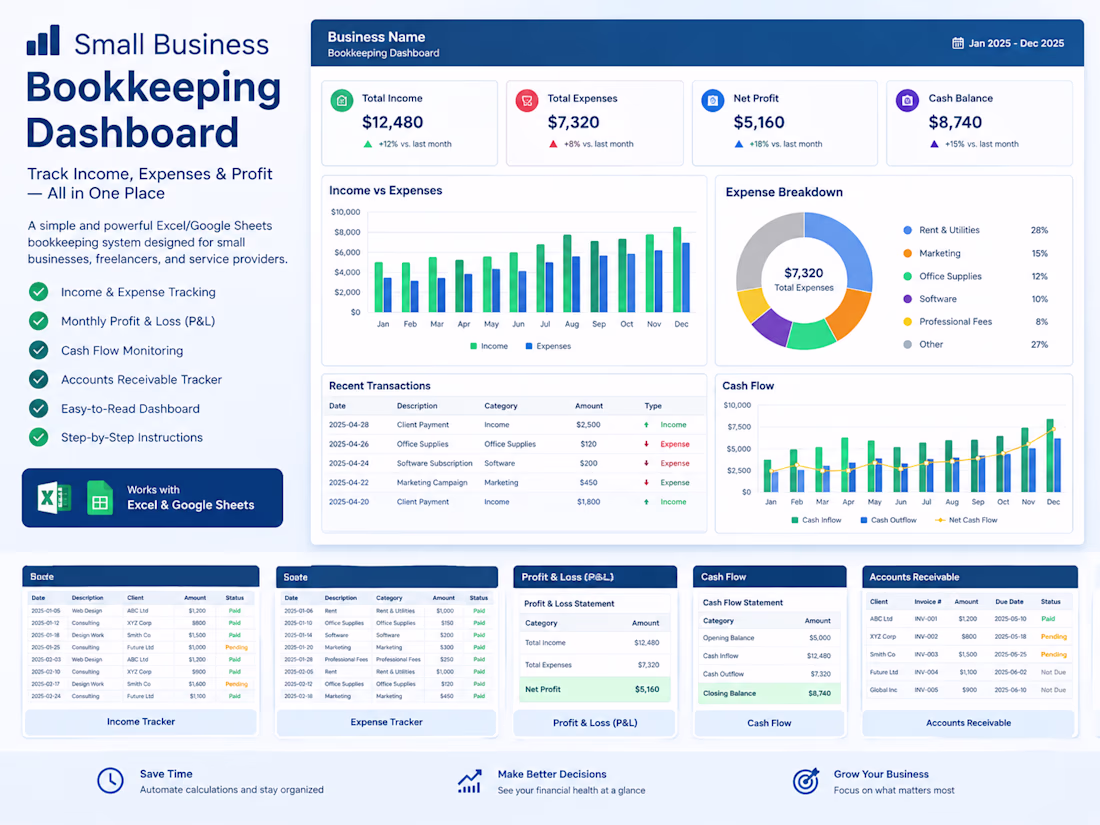The height and width of the screenshot is (825, 1100).
Task: Click the green up arrow in the 2025-04-28 row
Action: tap(646, 425)
